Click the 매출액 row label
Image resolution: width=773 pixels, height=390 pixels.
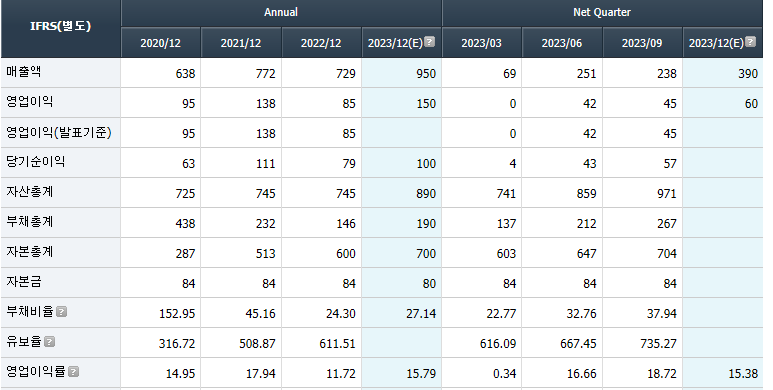tap(24, 72)
